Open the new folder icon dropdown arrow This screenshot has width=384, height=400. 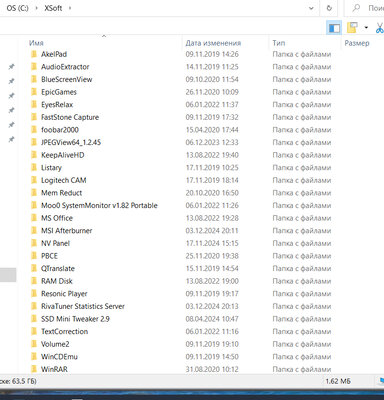(366, 28)
